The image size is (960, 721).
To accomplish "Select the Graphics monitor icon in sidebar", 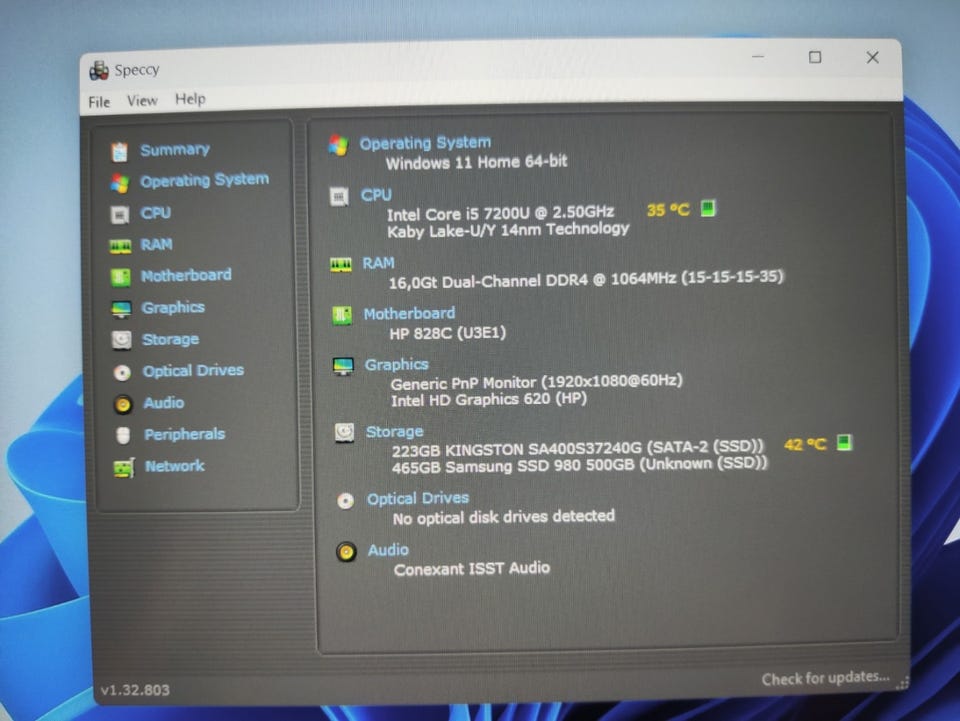I will (121, 309).
